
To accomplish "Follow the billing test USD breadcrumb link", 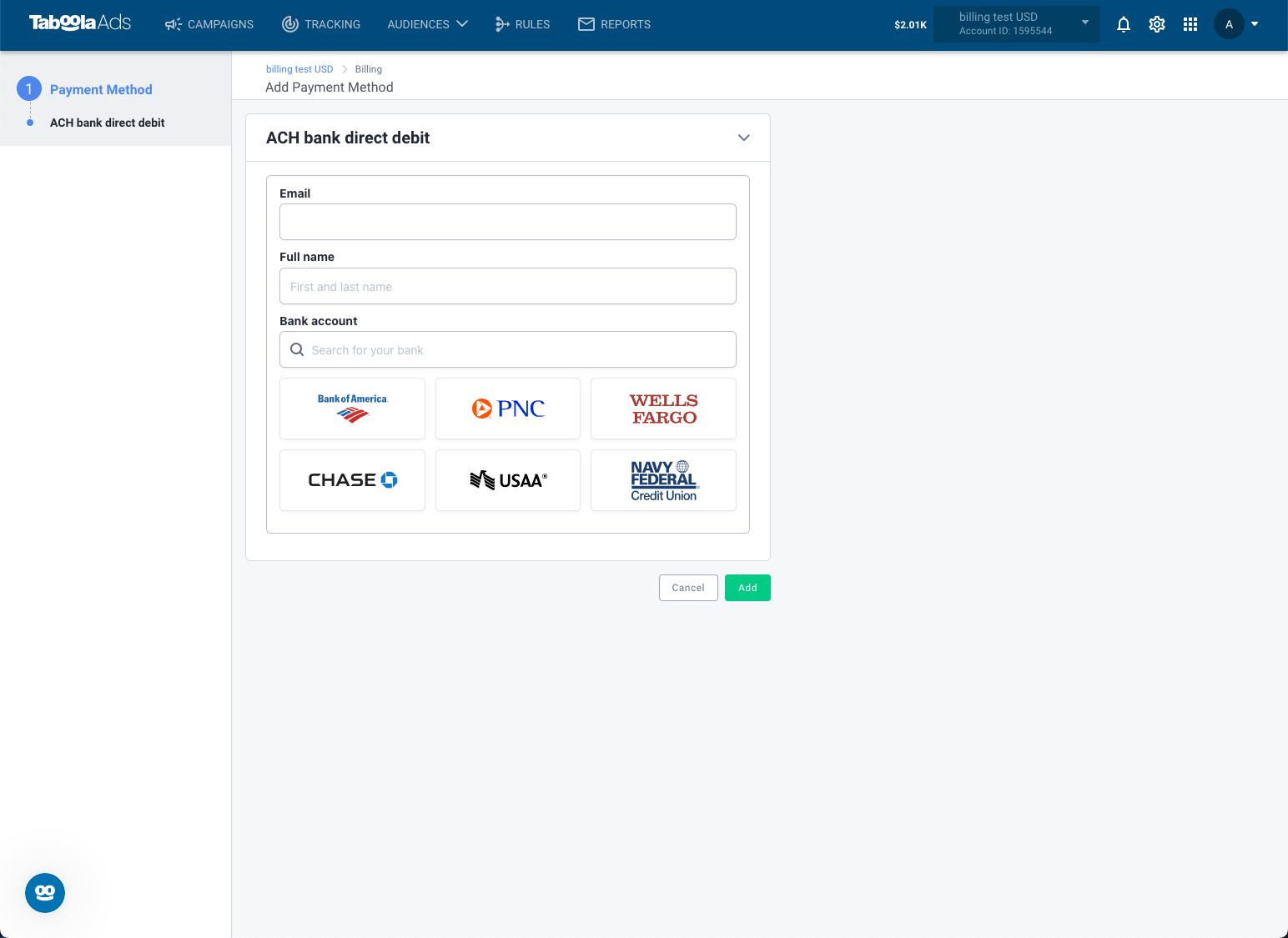I will pyautogui.click(x=299, y=69).
